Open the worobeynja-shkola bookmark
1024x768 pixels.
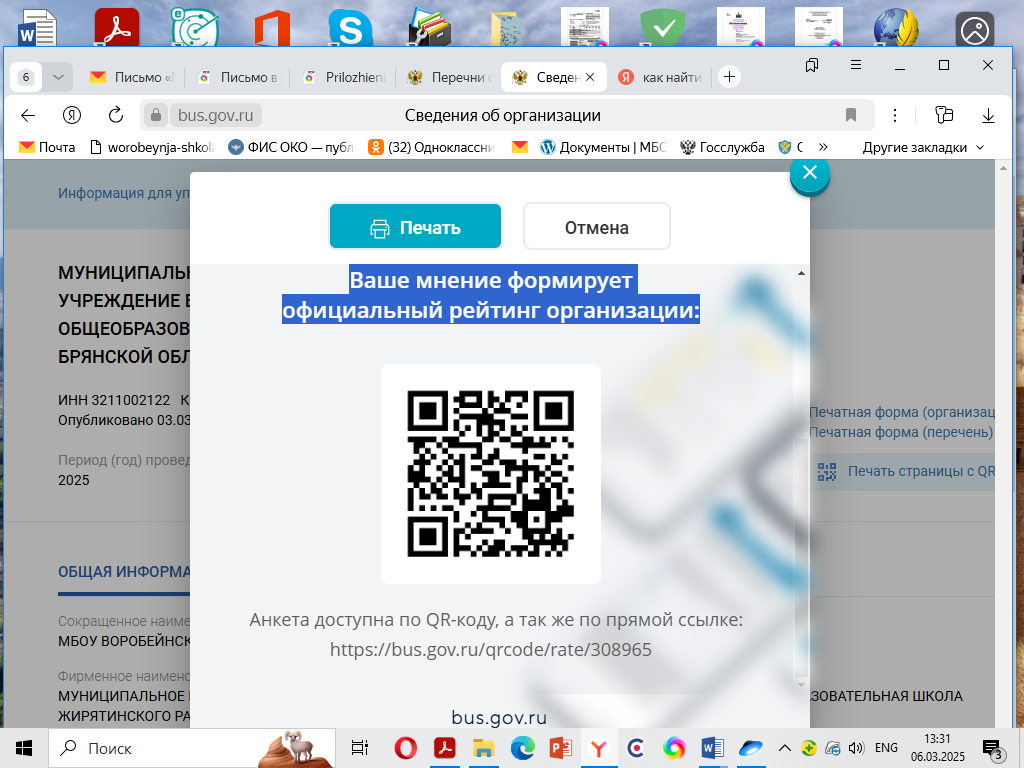point(152,148)
